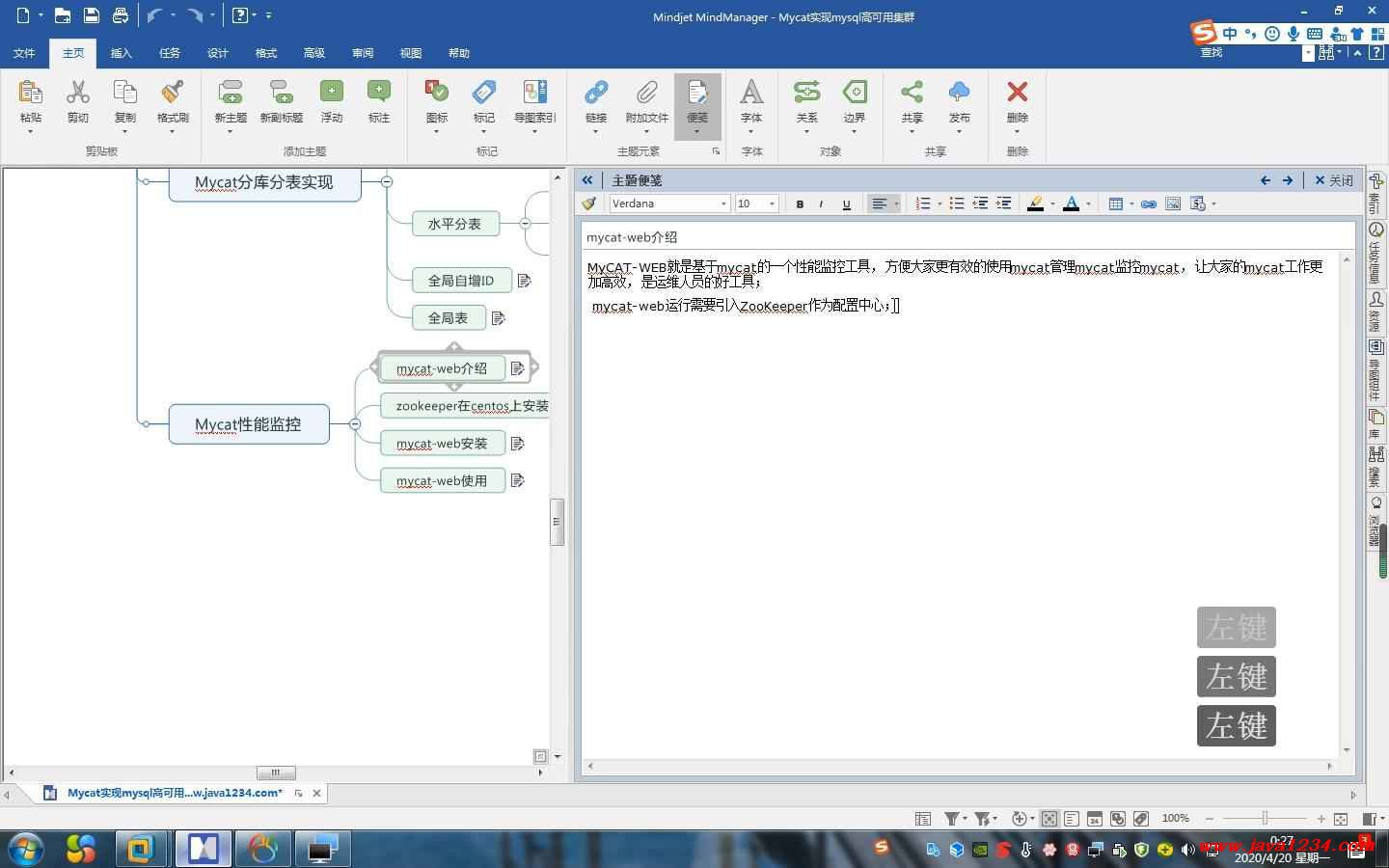Screen dimensions: 1389x868
Task: Switch to the 视图 (View) tab
Action: click(x=410, y=53)
